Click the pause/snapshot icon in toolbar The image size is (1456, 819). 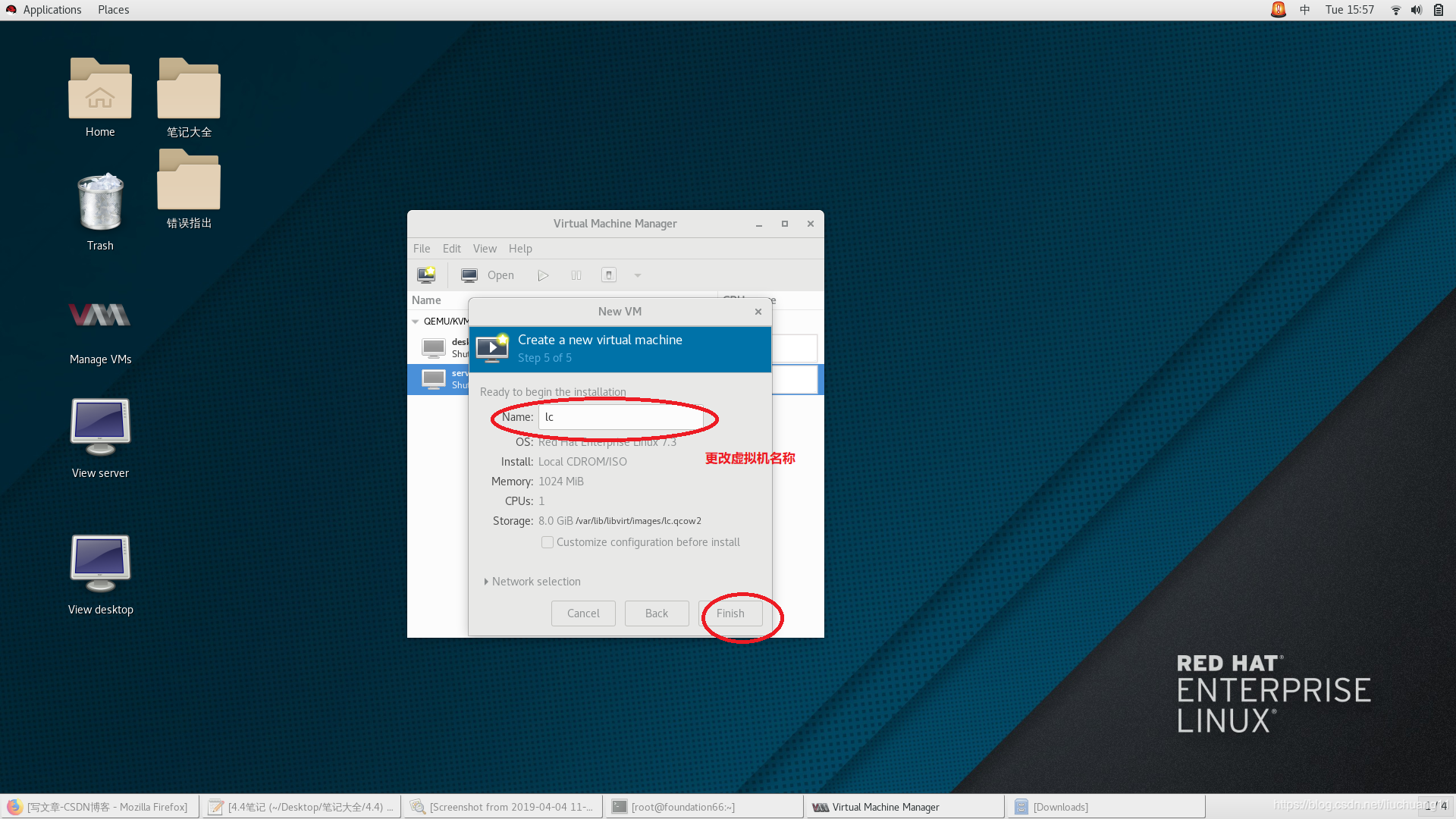click(x=577, y=275)
